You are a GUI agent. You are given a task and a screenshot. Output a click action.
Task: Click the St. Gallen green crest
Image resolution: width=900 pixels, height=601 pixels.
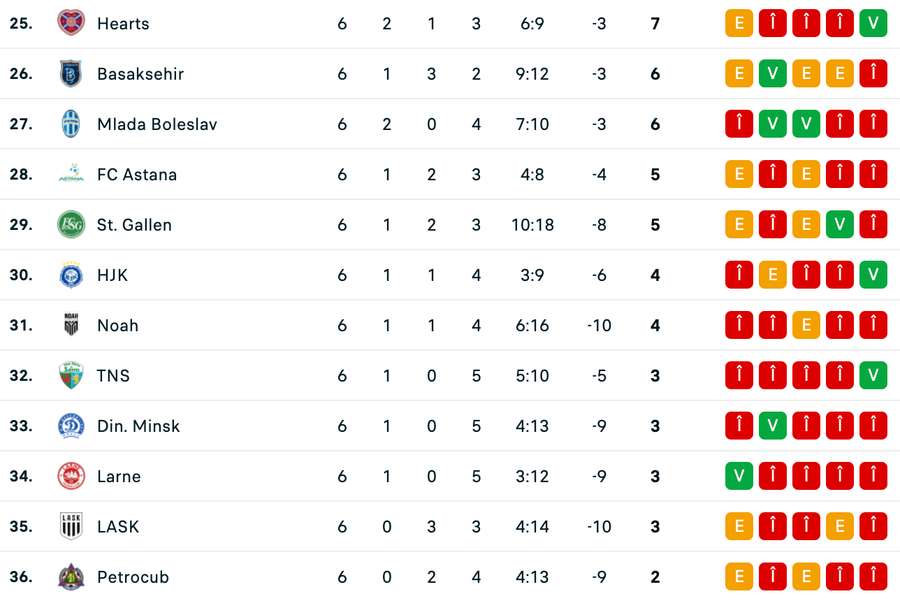tap(71, 225)
